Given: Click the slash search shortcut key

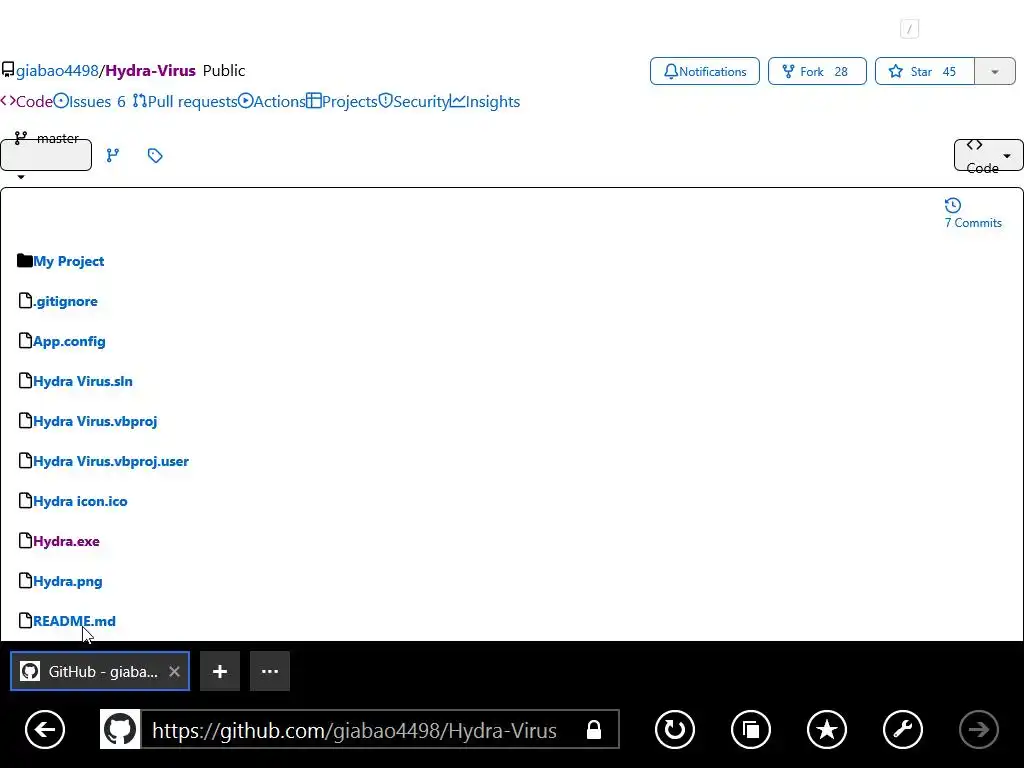Looking at the screenshot, I should tap(909, 29).
